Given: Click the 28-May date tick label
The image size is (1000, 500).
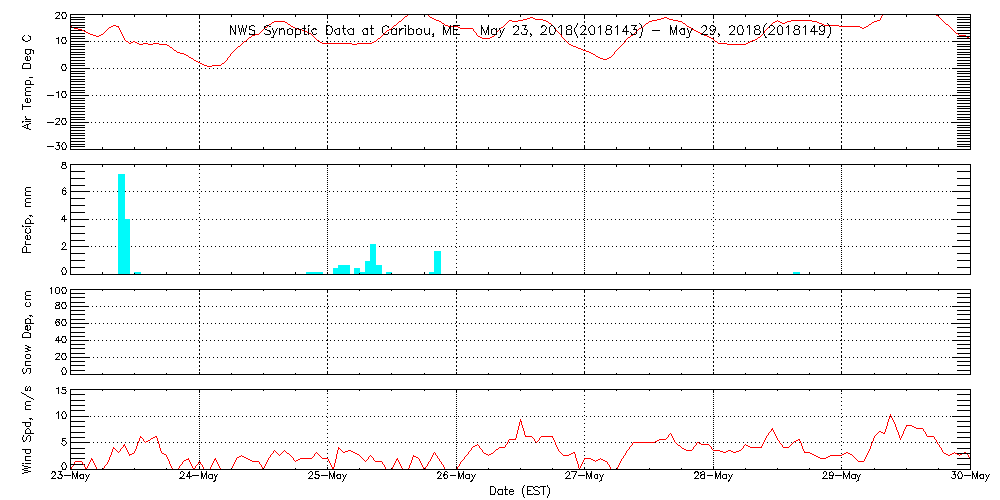Looking at the screenshot, I should [x=713, y=477].
